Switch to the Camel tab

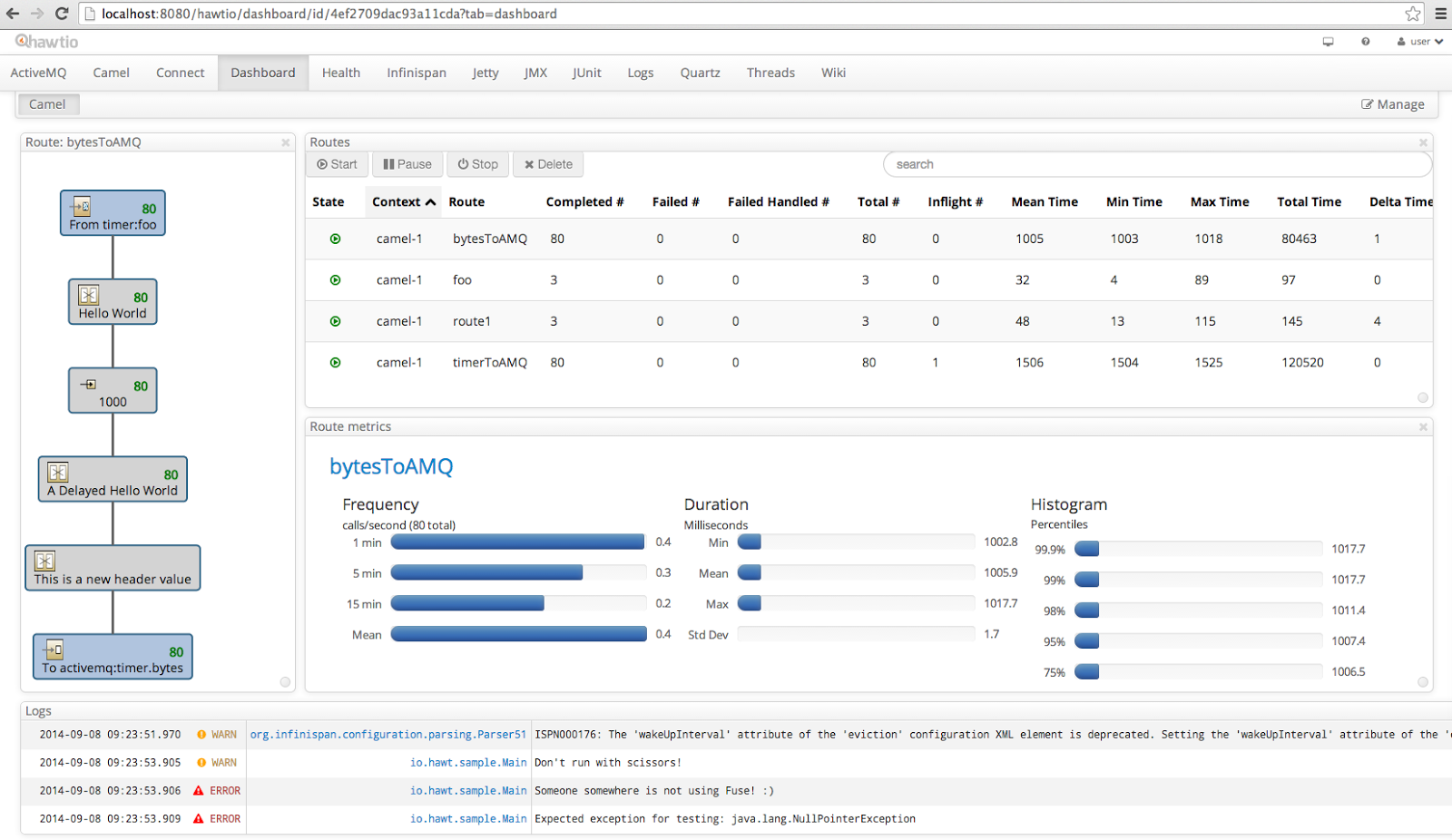point(111,73)
